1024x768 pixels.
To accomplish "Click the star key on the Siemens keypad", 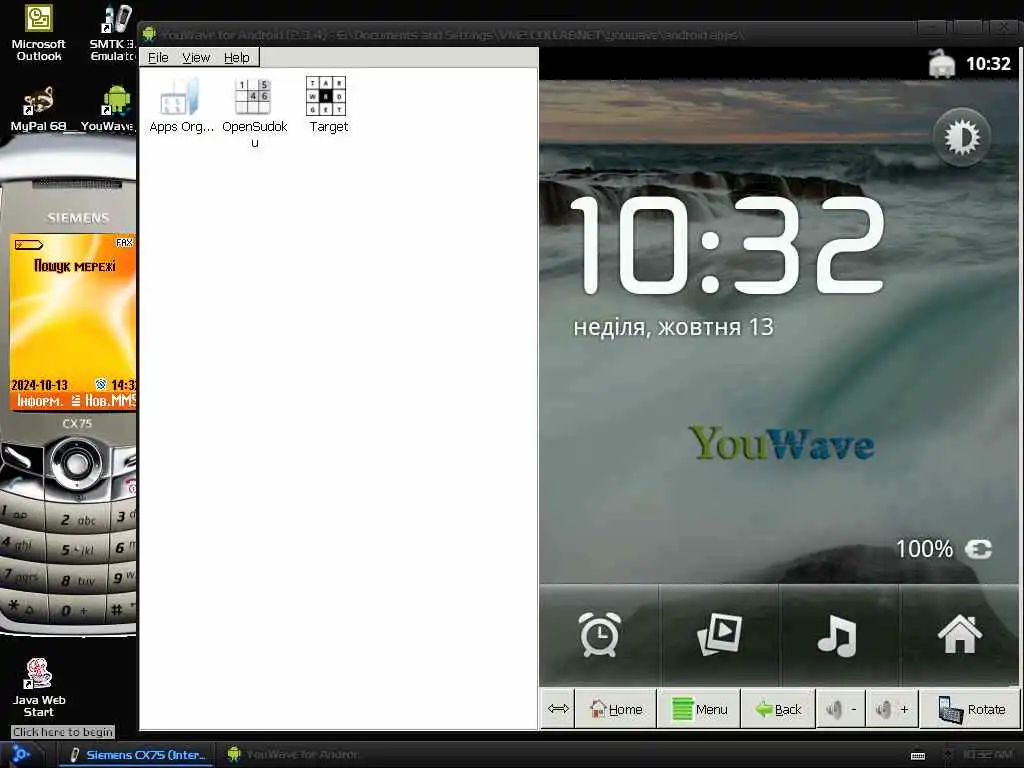I will click(x=21, y=606).
